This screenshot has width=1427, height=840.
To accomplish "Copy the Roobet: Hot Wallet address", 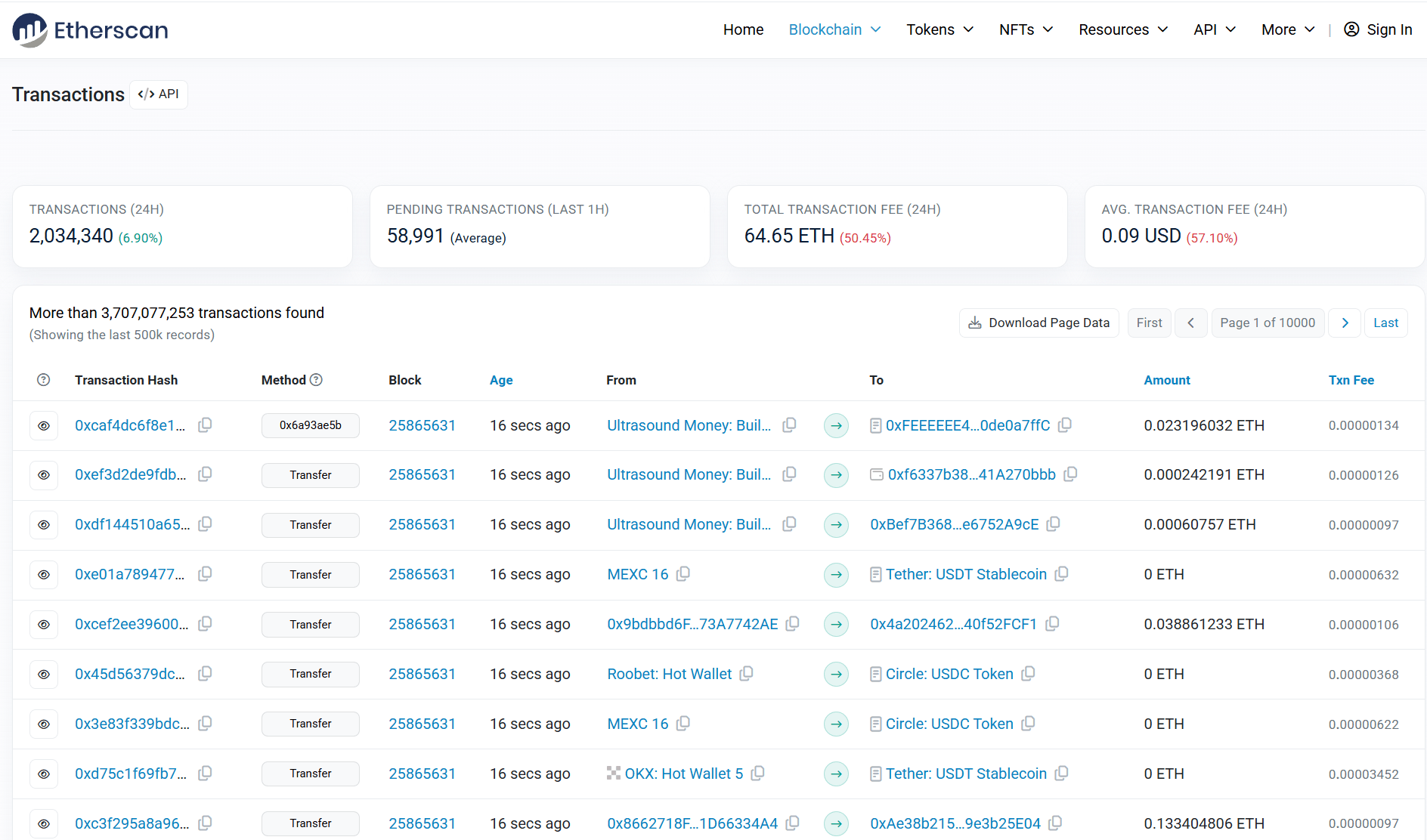I will (747, 674).
